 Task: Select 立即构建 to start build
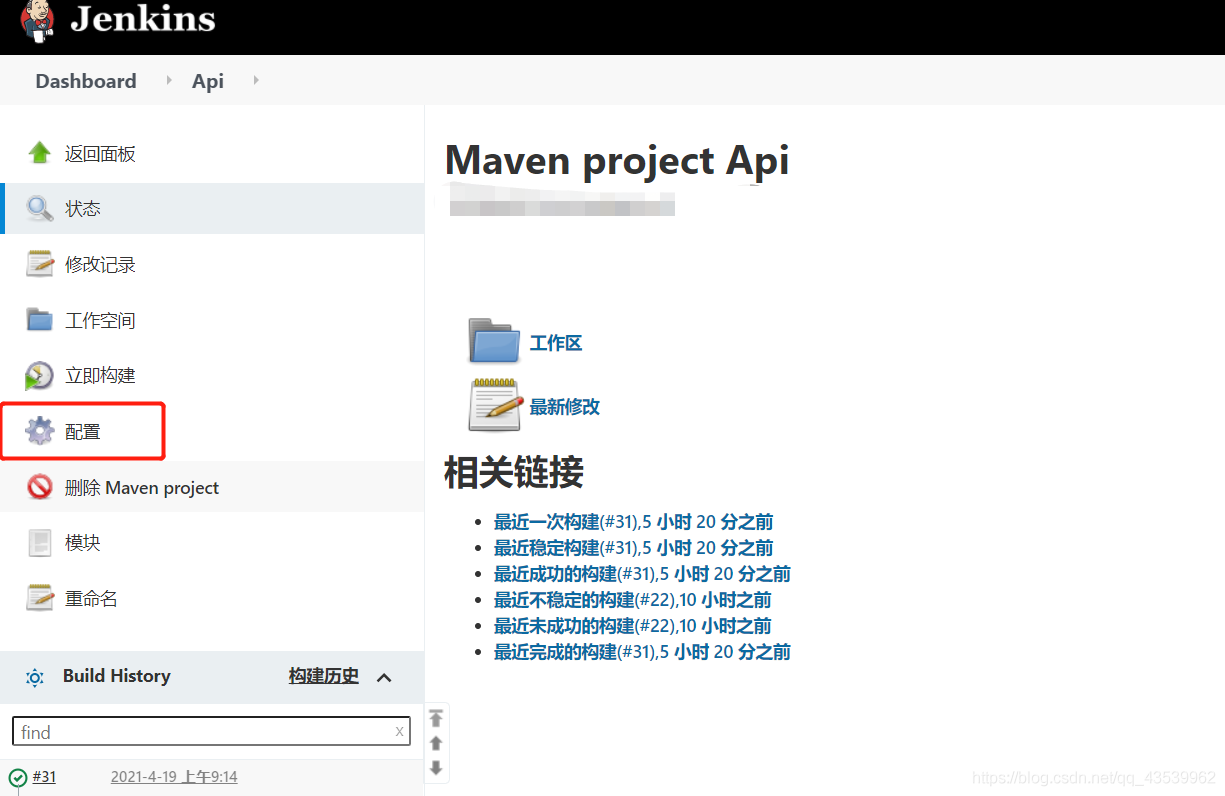[x=100, y=375]
